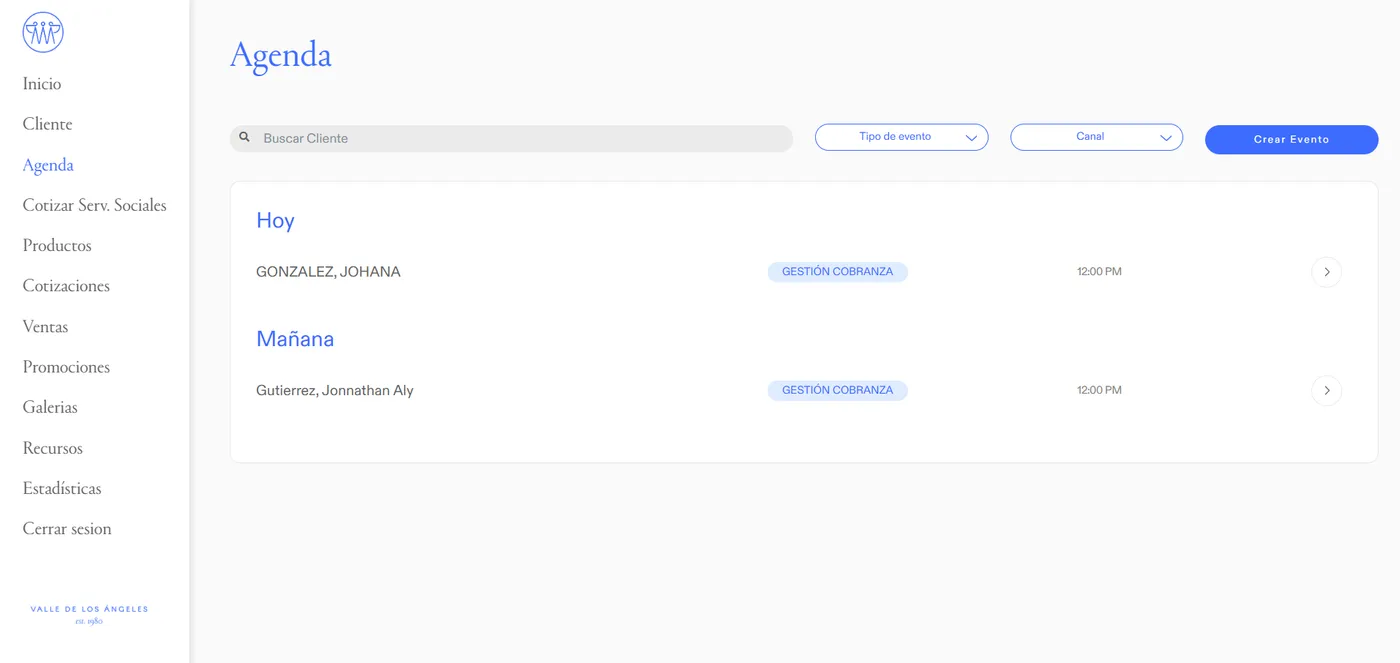Image resolution: width=1400 pixels, height=663 pixels.
Task: Expand the Tipo de evento dropdown
Action: click(901, 137)
